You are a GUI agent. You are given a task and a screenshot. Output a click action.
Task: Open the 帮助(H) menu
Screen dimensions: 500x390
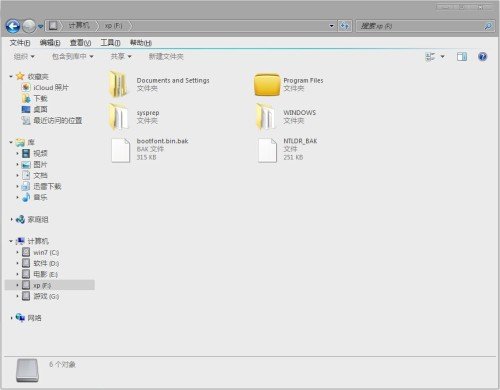pyautogui.click(x=141, y=43)
